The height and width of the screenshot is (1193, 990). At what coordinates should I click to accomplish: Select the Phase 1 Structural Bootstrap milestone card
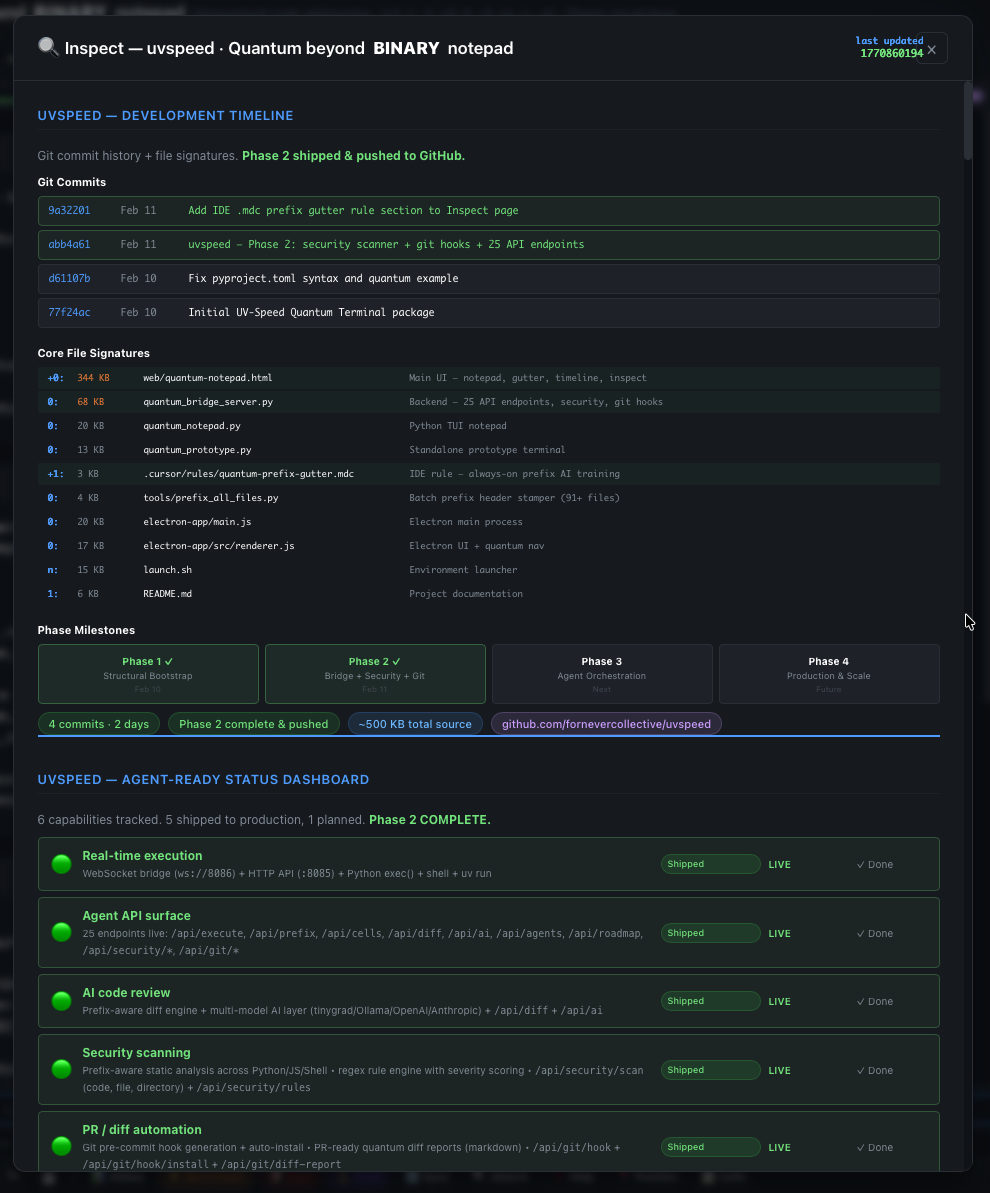[x=148, y=674]
